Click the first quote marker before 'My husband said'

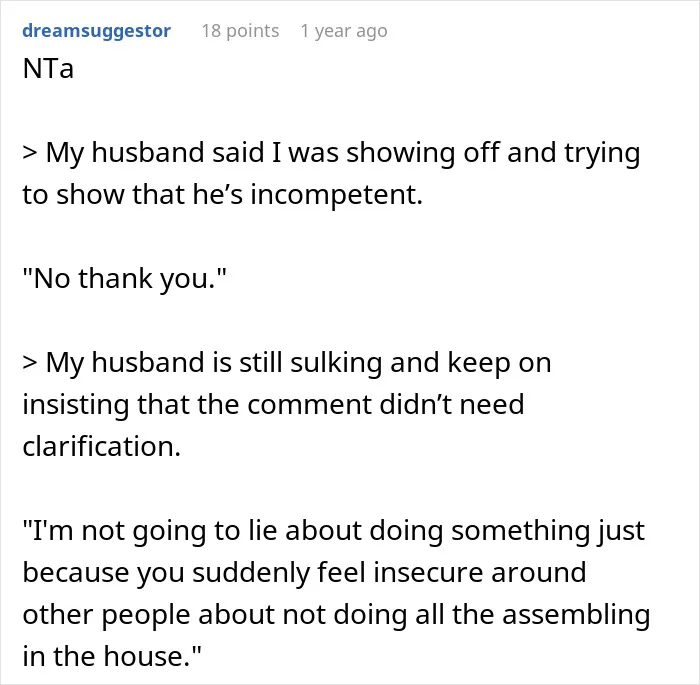[x=30, y=153]
